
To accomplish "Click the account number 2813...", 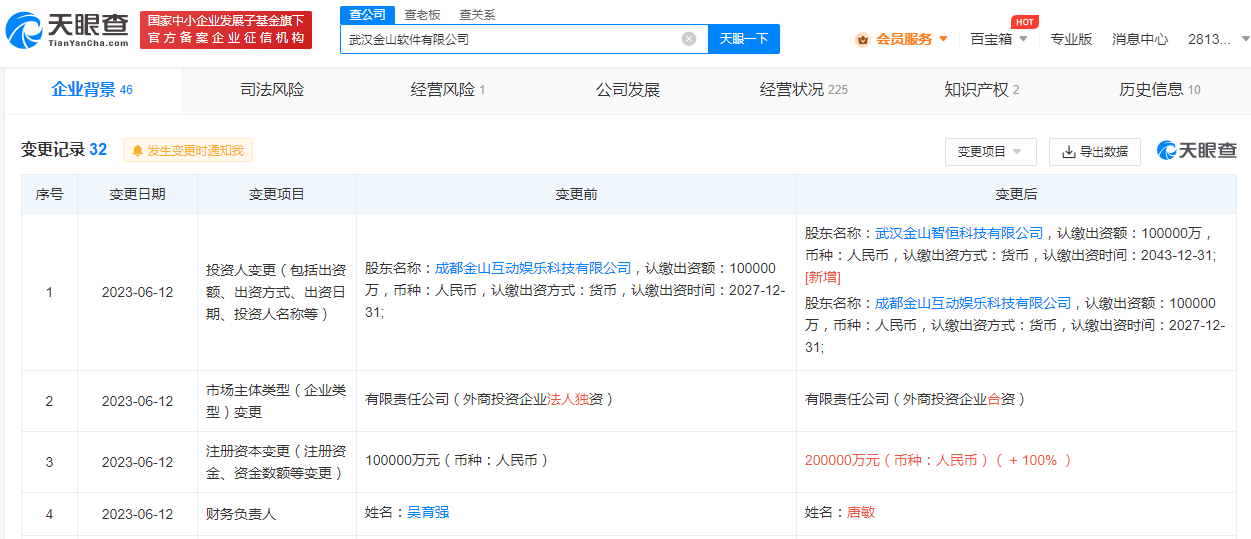I will (1210, 39).
